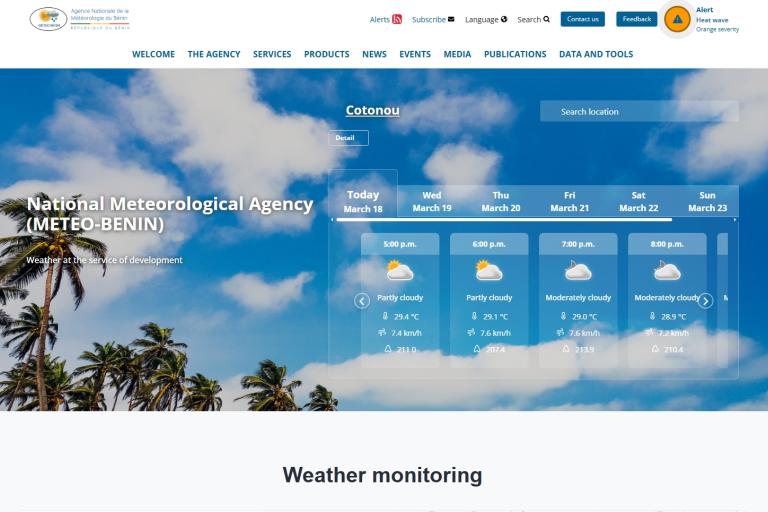Select the Sun March 23 tab
Image resolution: width=768 pixels, height=512 pixels.
[707, 201]
